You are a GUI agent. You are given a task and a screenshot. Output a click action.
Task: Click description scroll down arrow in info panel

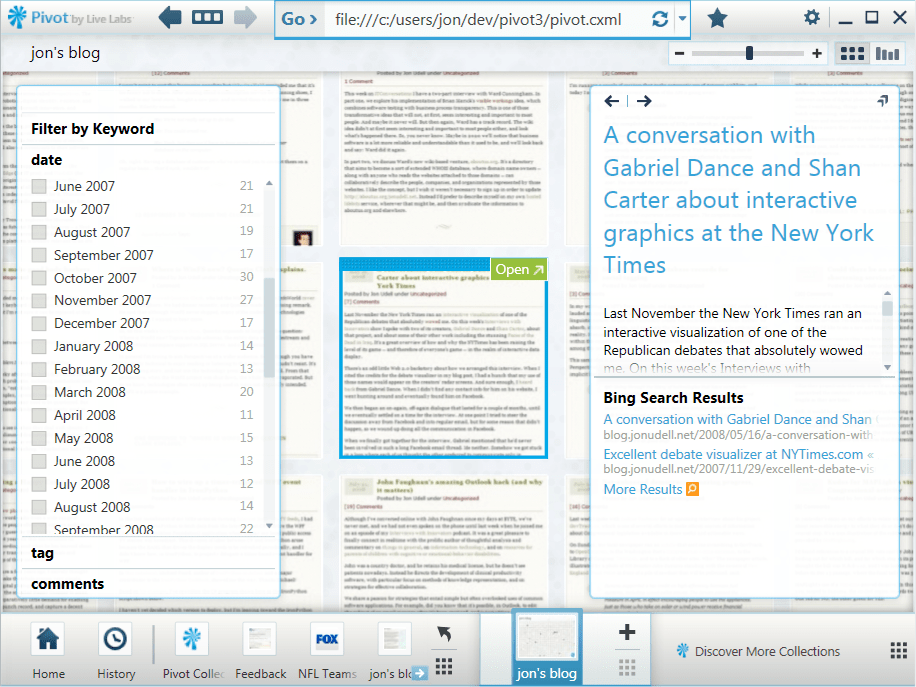click(x=887, y=367)
